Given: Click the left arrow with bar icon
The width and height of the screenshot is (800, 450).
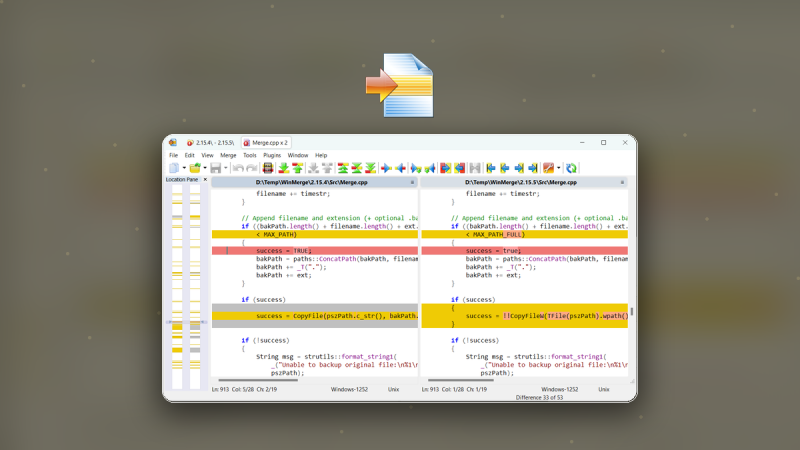Looking at the screenshot, I should (491, 168).
